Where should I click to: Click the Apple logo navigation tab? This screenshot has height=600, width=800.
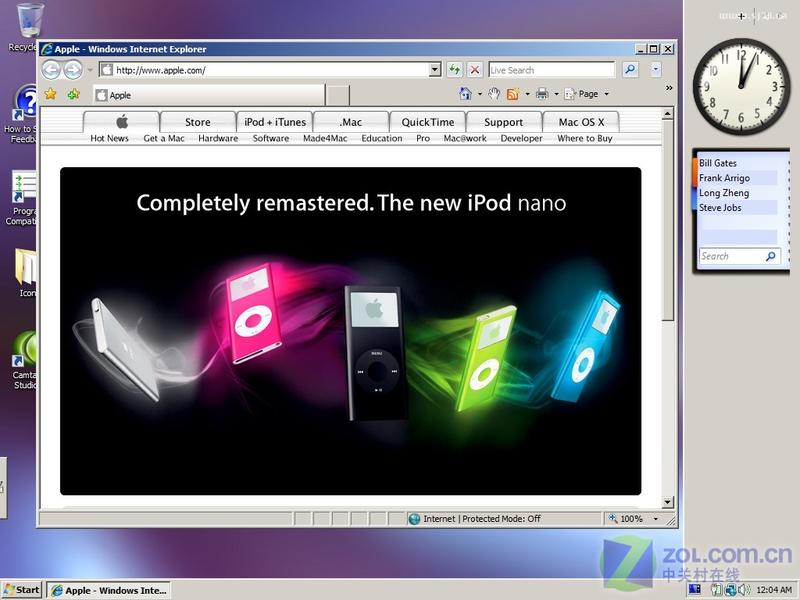[x=121, y=122]
